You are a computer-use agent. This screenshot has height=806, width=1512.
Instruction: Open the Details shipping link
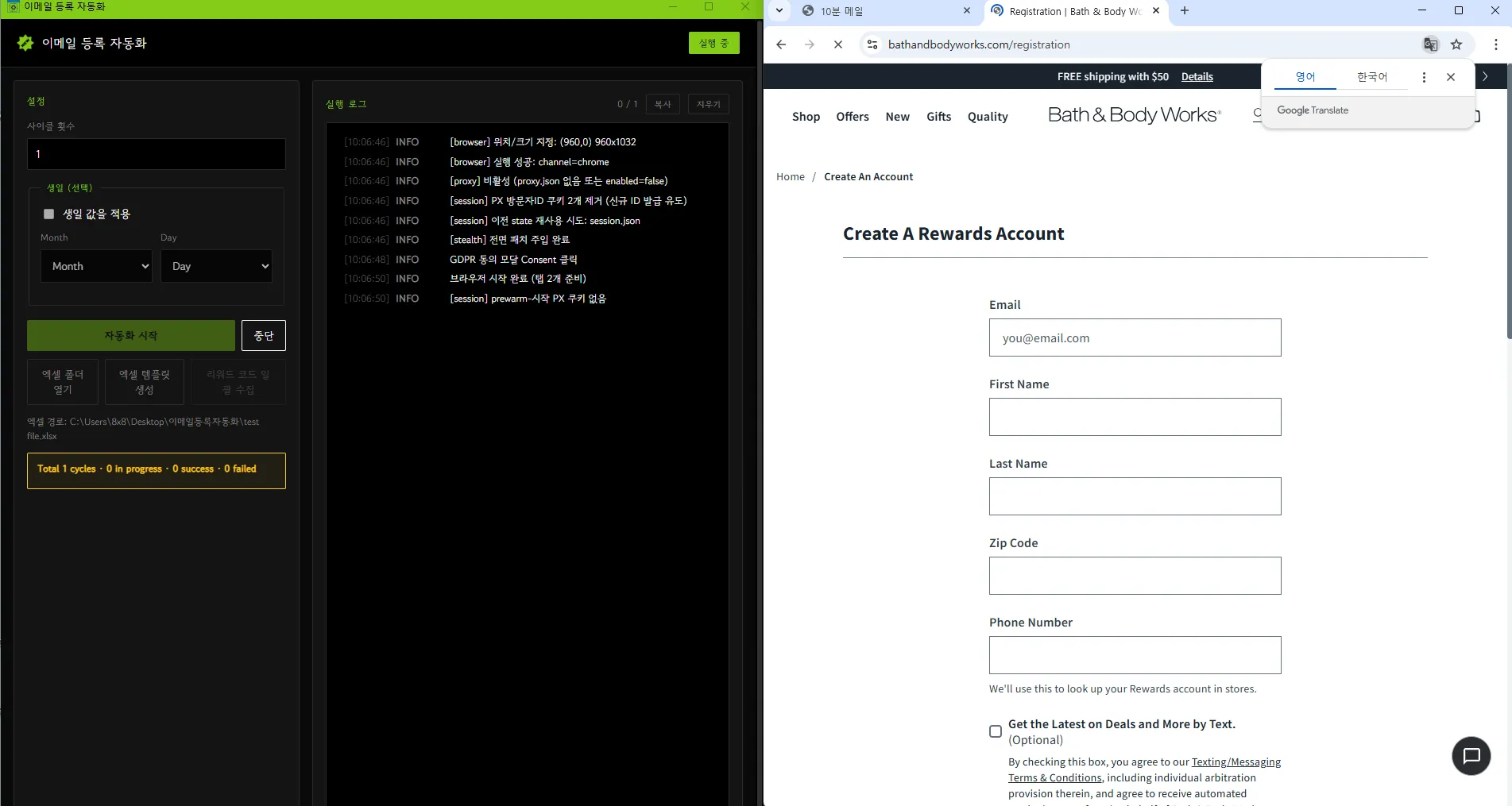[x=1197, y=77]
